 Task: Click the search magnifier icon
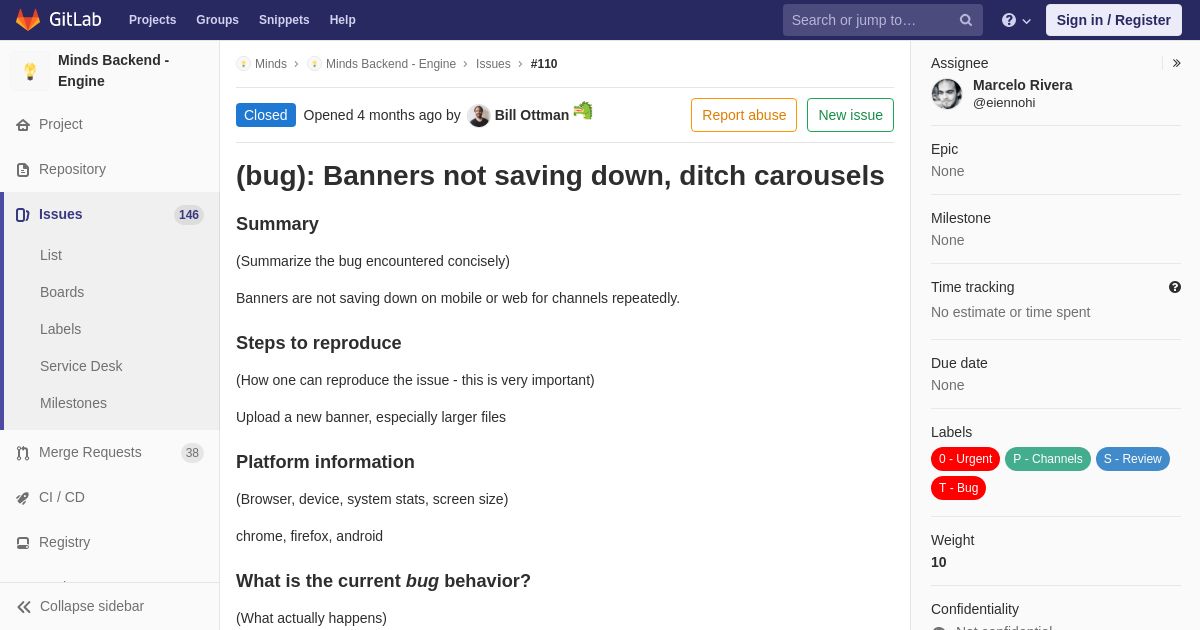tap(966, 20)
